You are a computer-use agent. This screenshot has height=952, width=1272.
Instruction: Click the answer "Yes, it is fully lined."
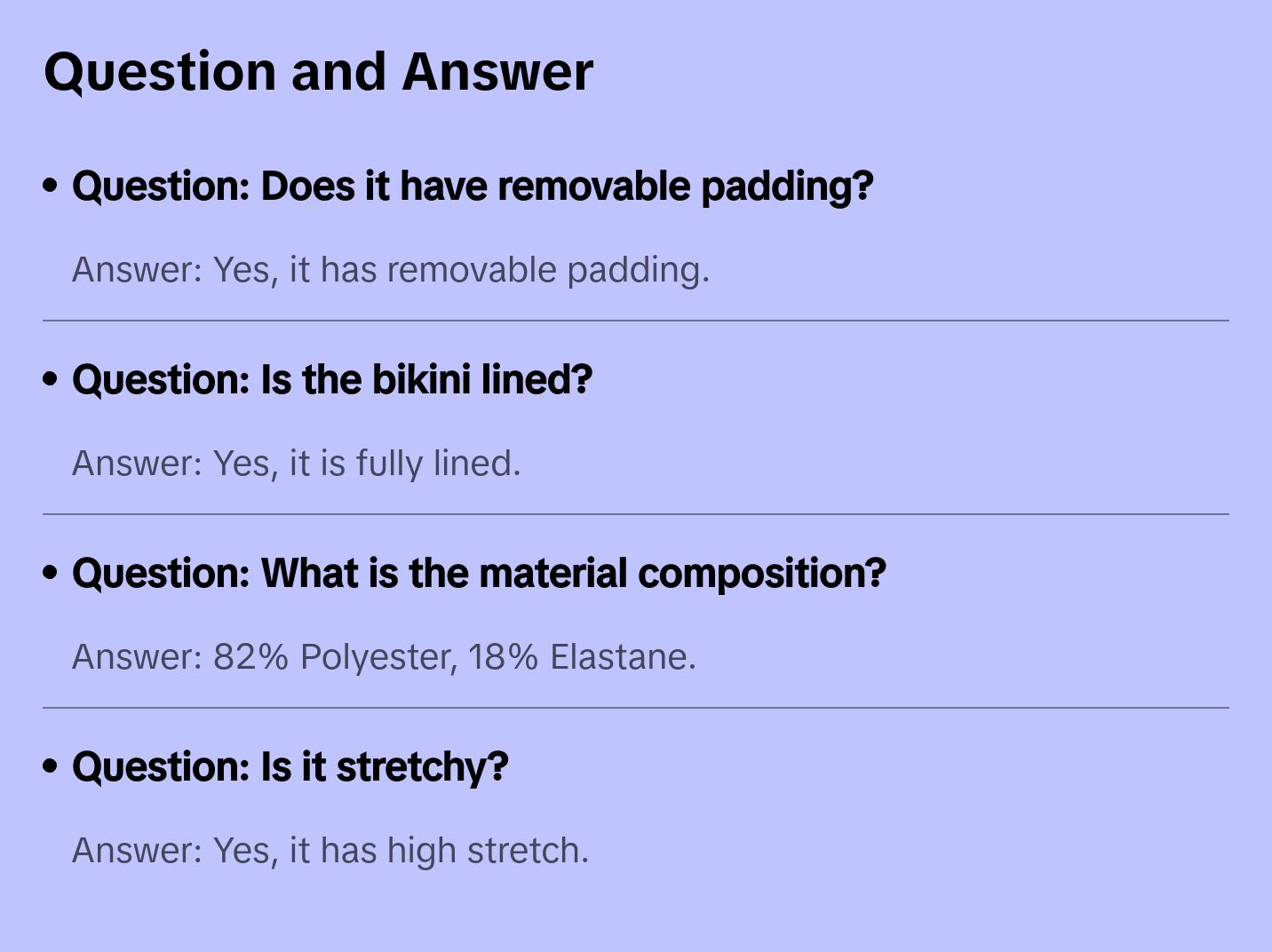296,464
